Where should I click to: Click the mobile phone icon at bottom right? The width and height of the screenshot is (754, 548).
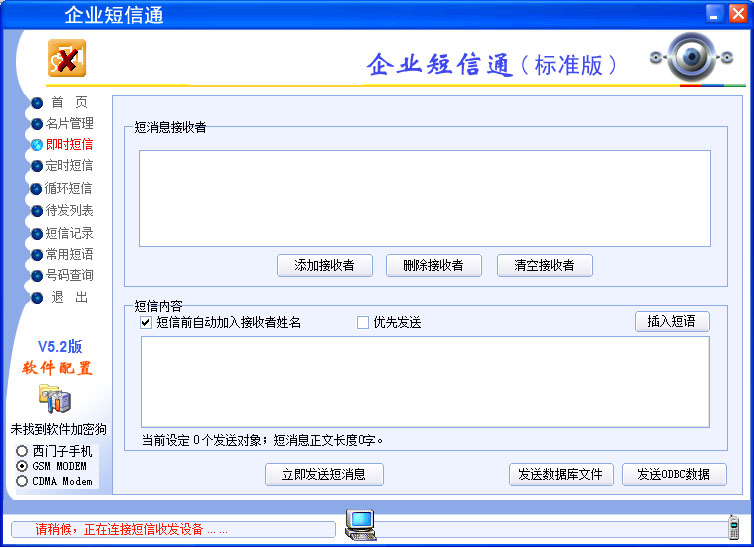point(734,526)
